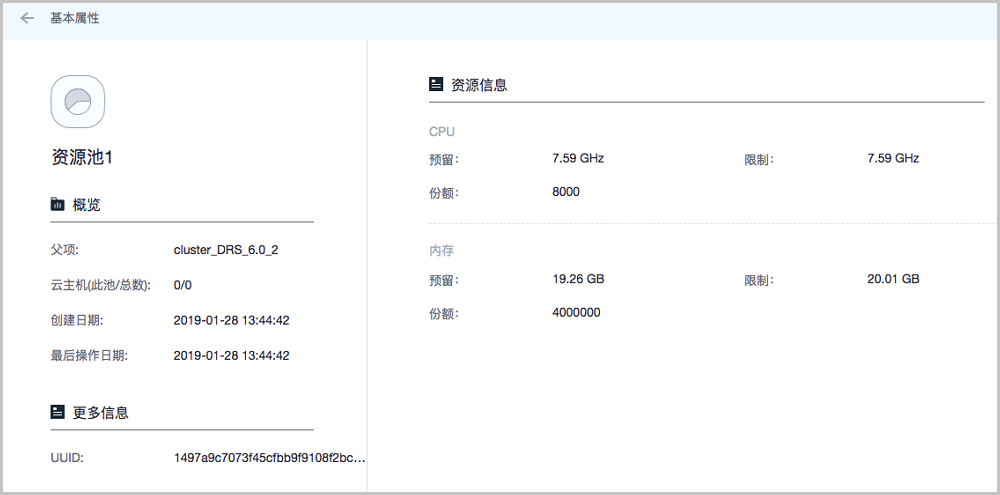Click the 概览 section icon
Screen dimensions: 1000x495
pyautogui.click(x=58, y=205)
